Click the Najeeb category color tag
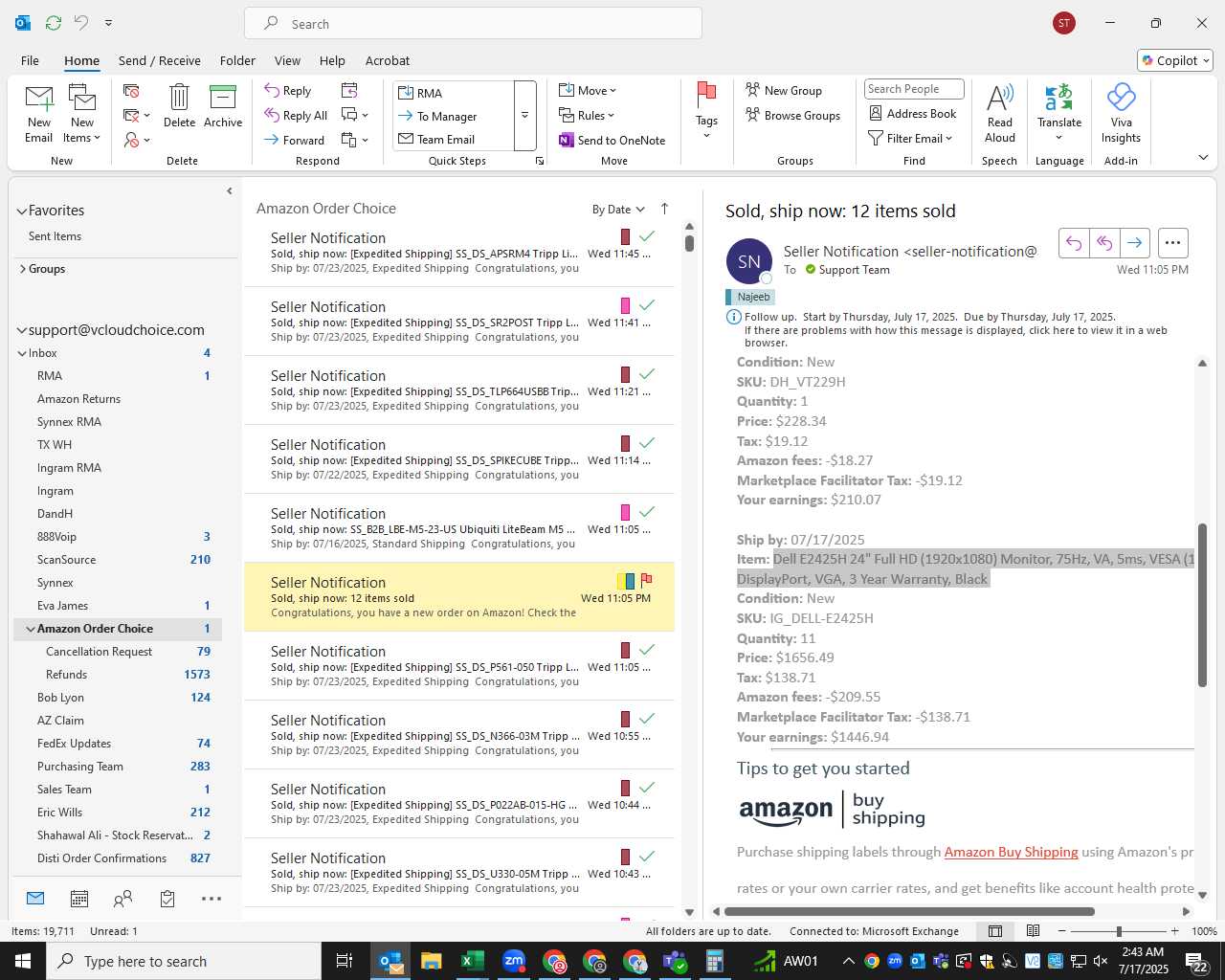 (x=750, y=297)
